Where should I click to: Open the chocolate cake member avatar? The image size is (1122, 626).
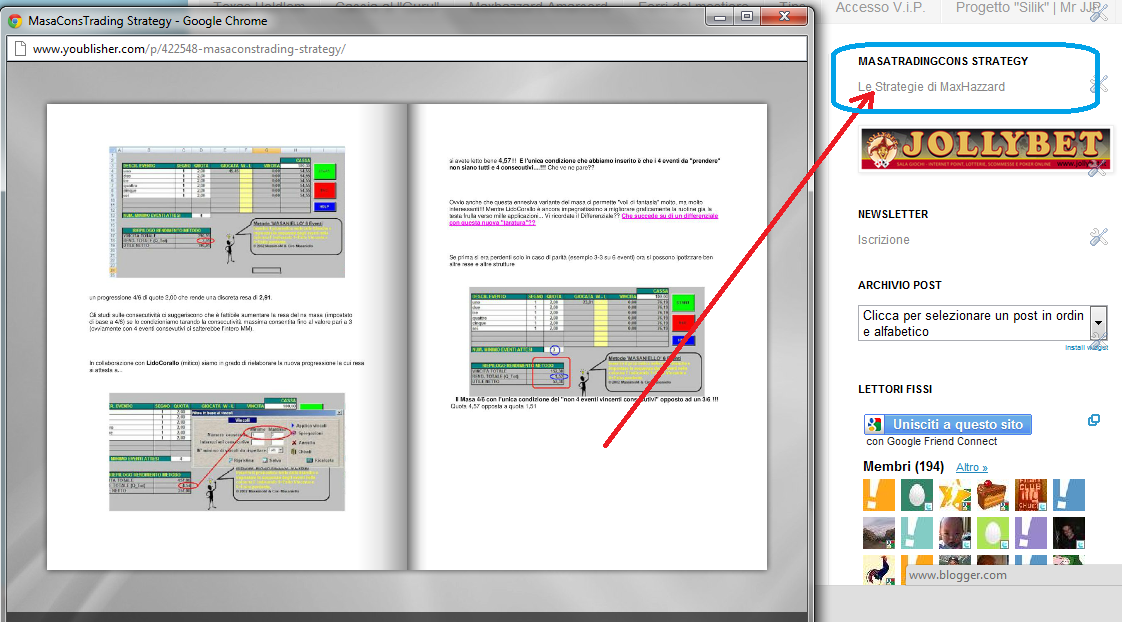tap(992, 494)
